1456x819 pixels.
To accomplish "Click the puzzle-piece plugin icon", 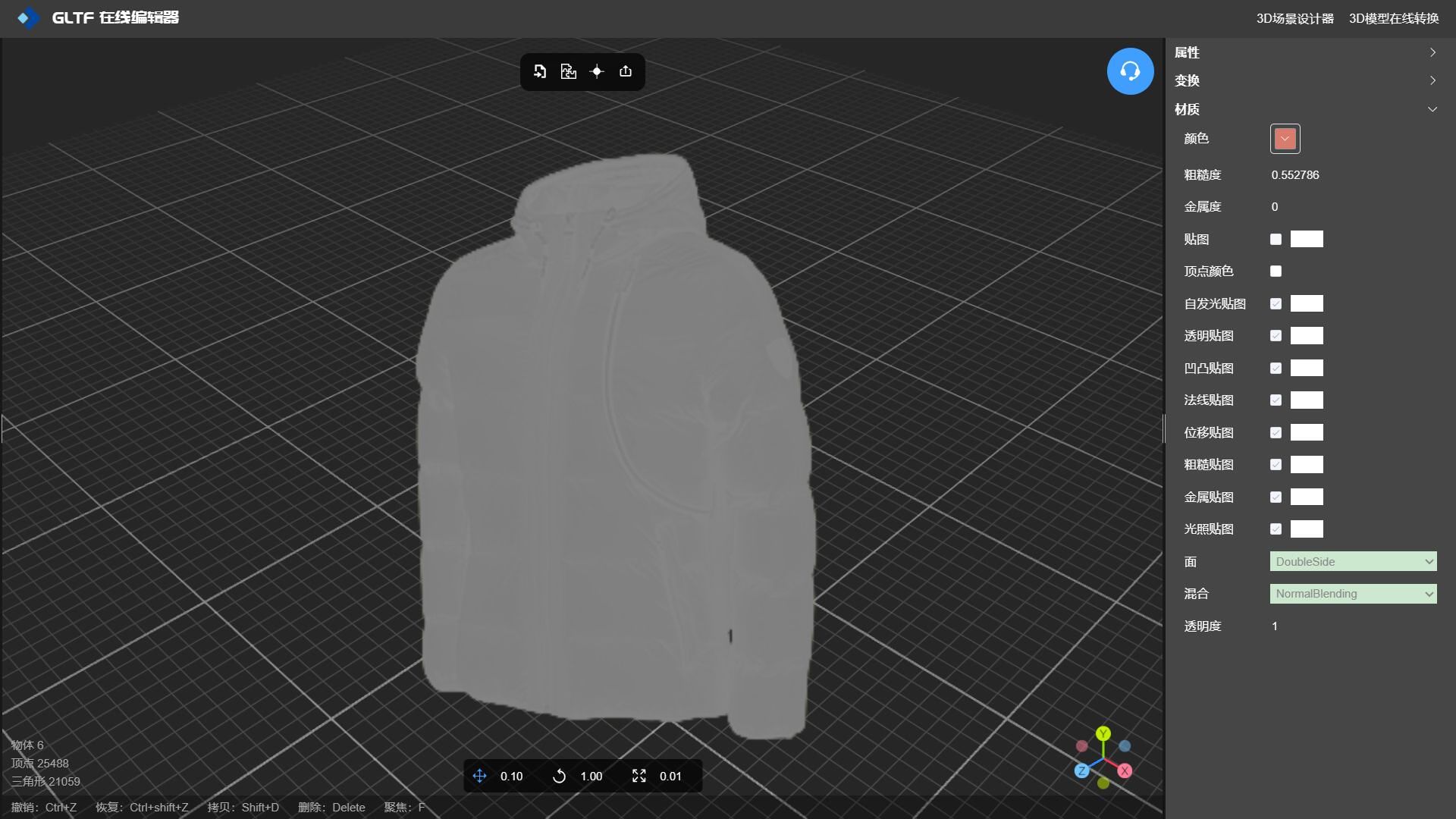I will pyautogui.click(x=568, y=71).
